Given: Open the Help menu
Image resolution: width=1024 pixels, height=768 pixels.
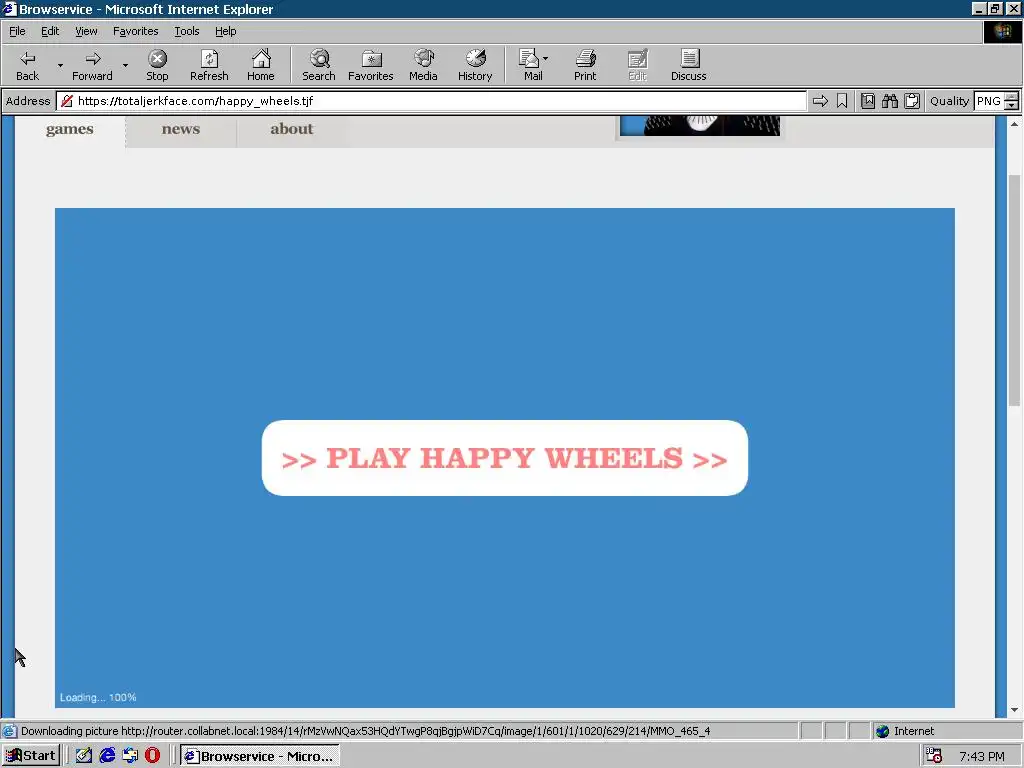Looking at the screenshot, I should [225, 31].
